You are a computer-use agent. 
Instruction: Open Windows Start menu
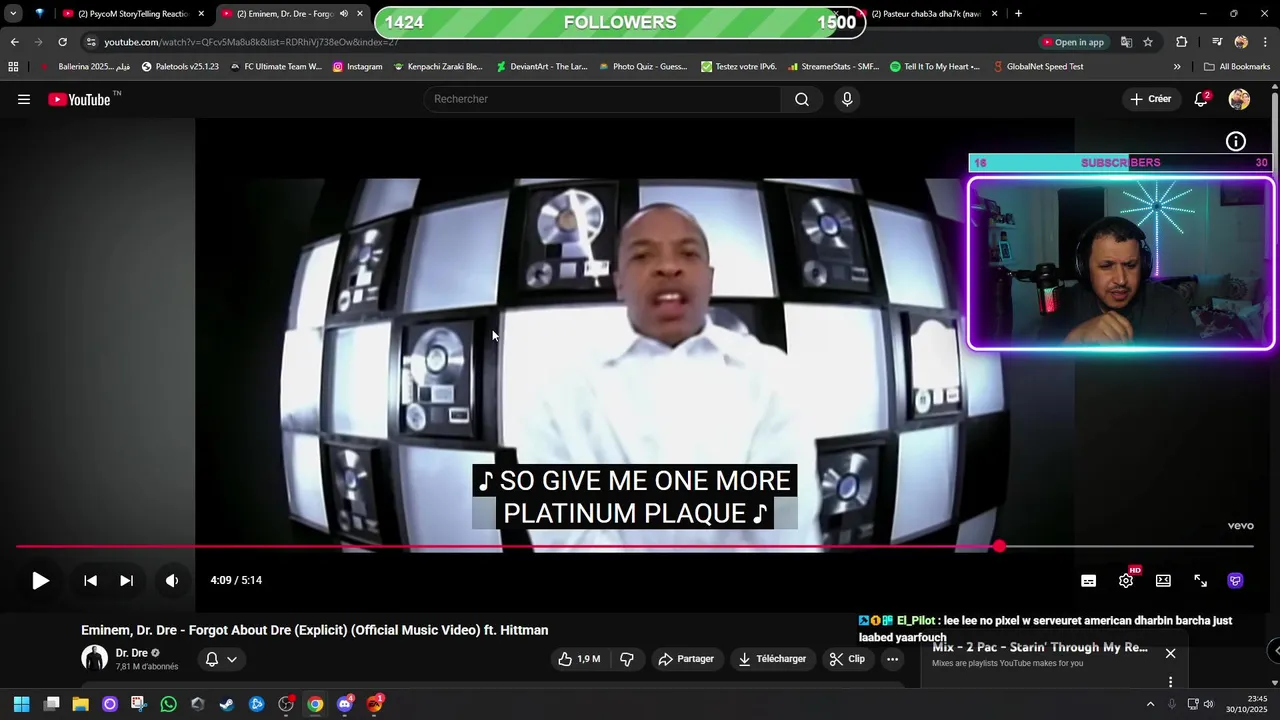click(21, 704)
